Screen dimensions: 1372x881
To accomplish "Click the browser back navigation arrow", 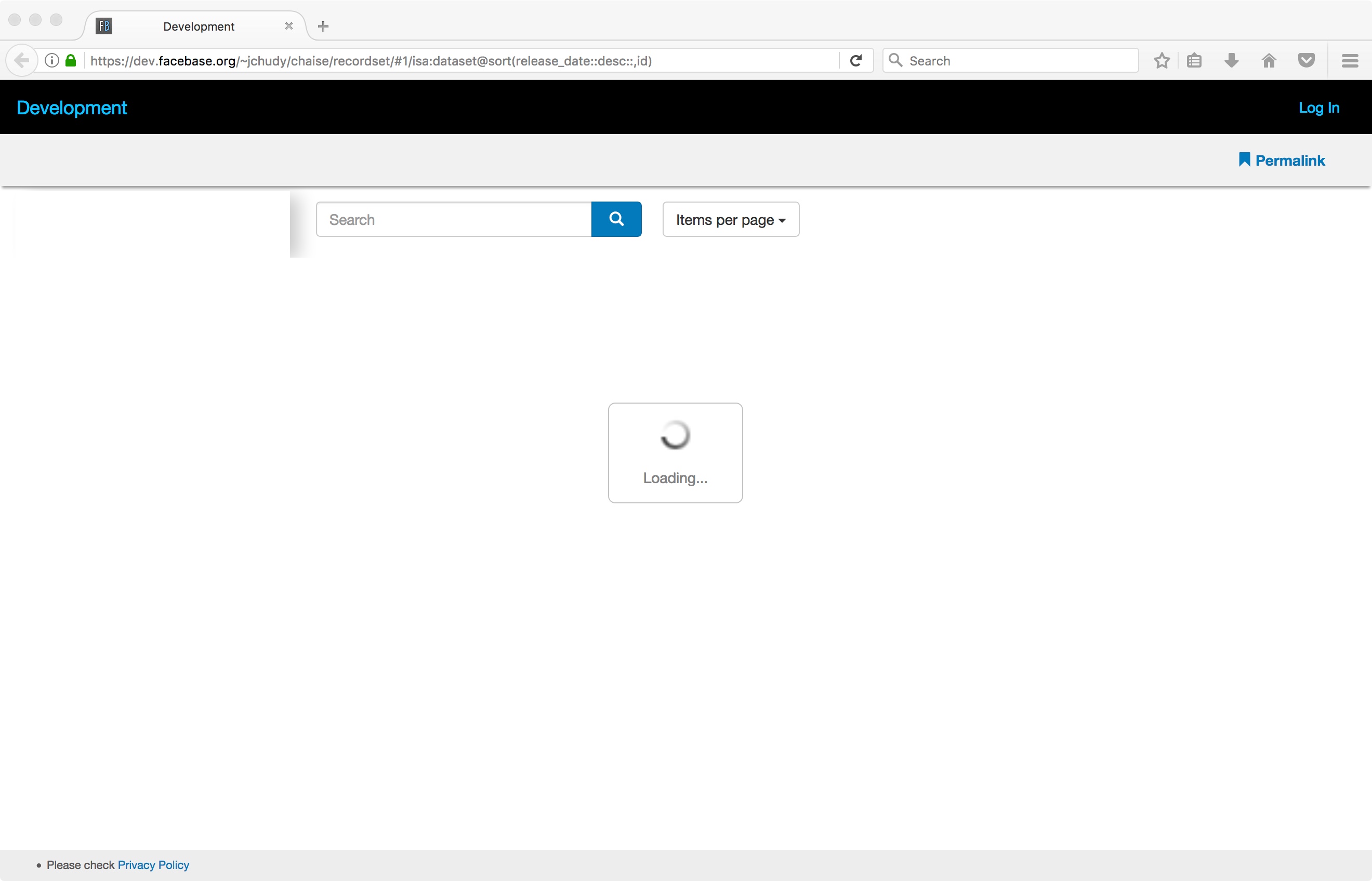I will coord(22,60).
